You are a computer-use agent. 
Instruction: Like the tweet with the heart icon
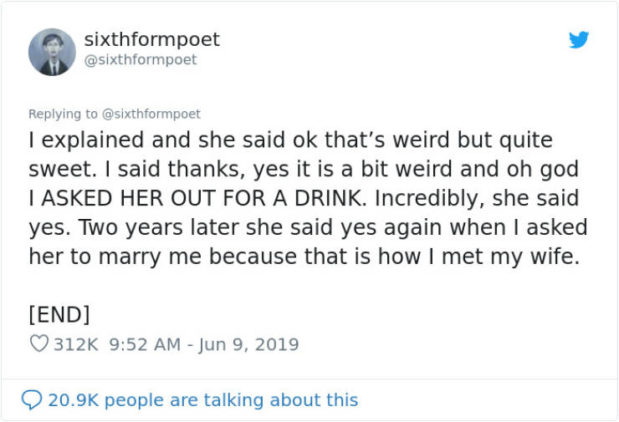(x=39, y=345)
